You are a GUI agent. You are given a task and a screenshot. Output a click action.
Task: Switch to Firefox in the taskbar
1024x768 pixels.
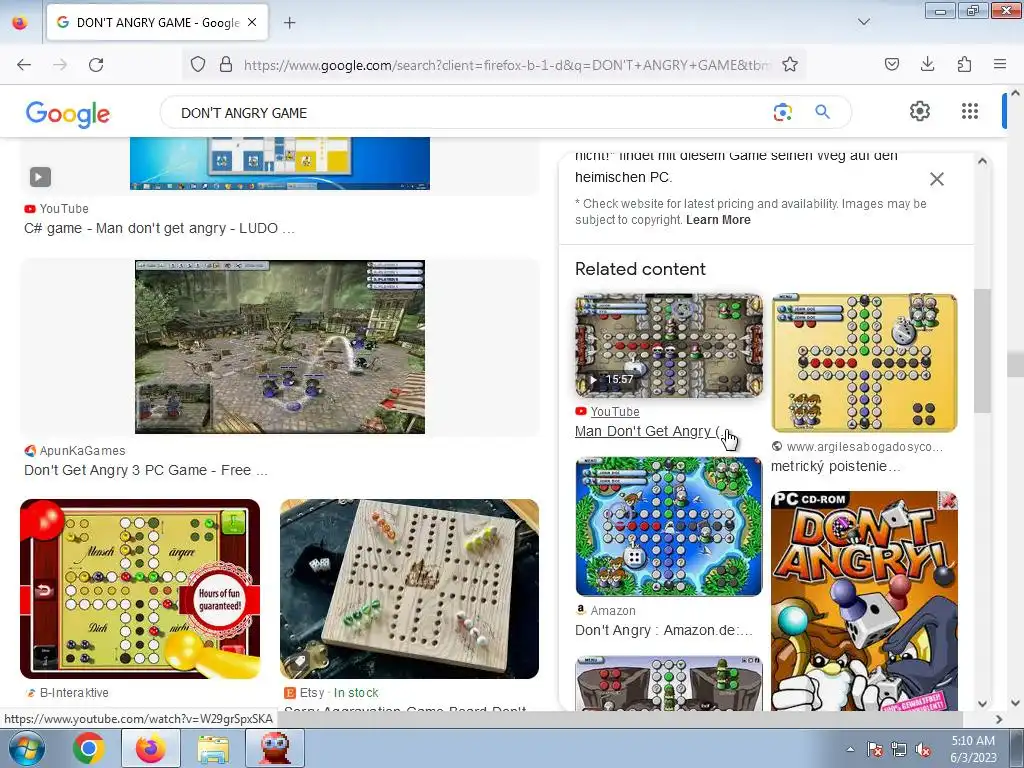(x=151, y=748)
